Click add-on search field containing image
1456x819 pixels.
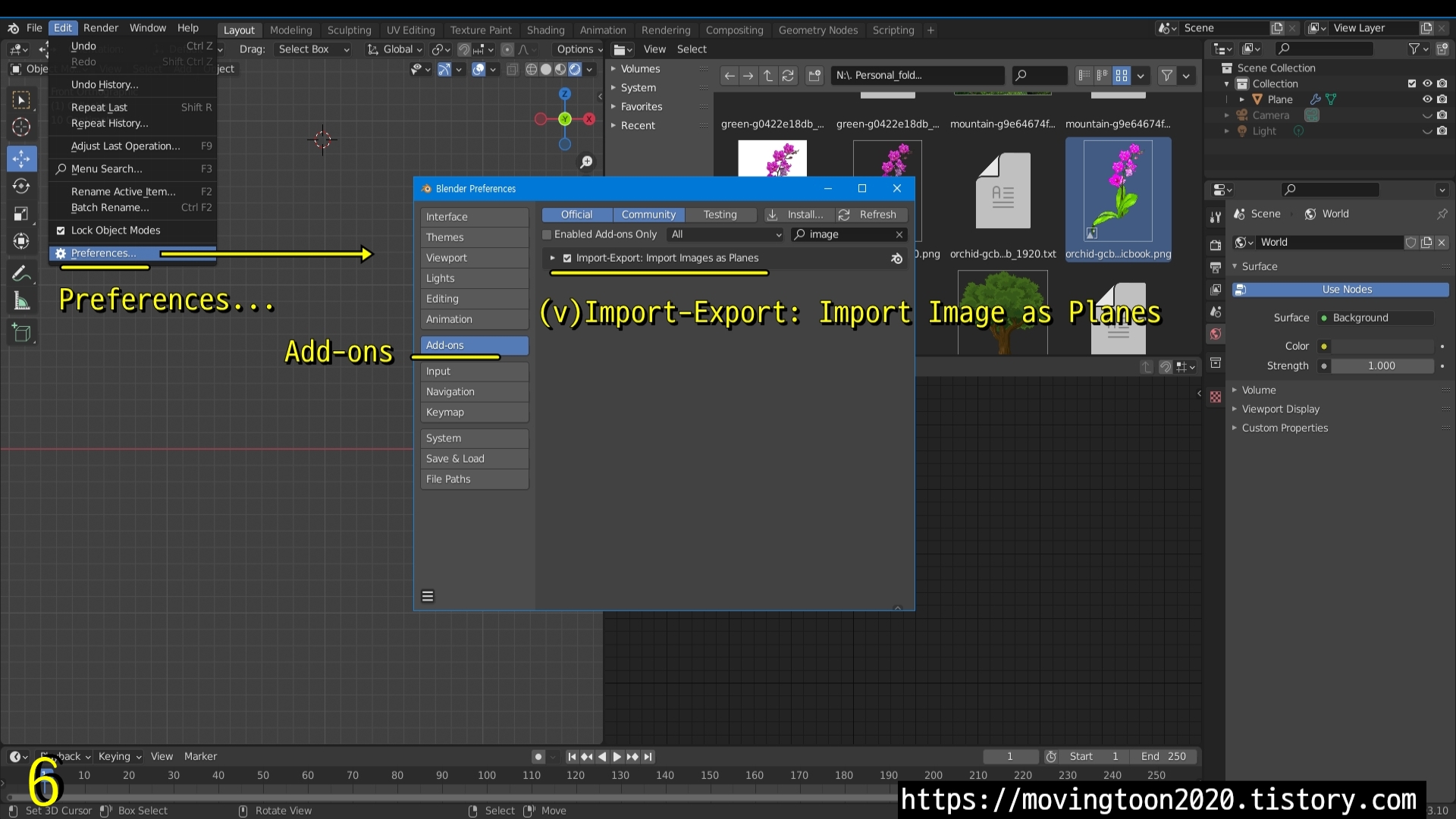coord(849,235)
